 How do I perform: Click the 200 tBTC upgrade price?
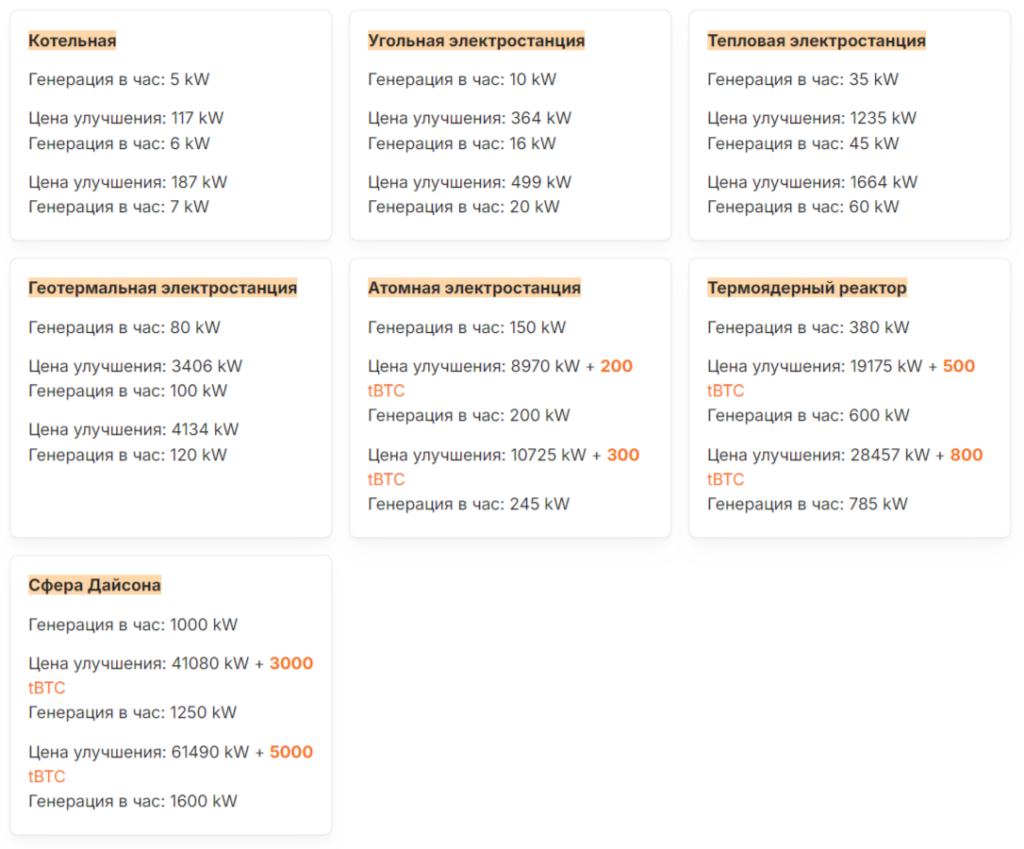pos(500,378)
